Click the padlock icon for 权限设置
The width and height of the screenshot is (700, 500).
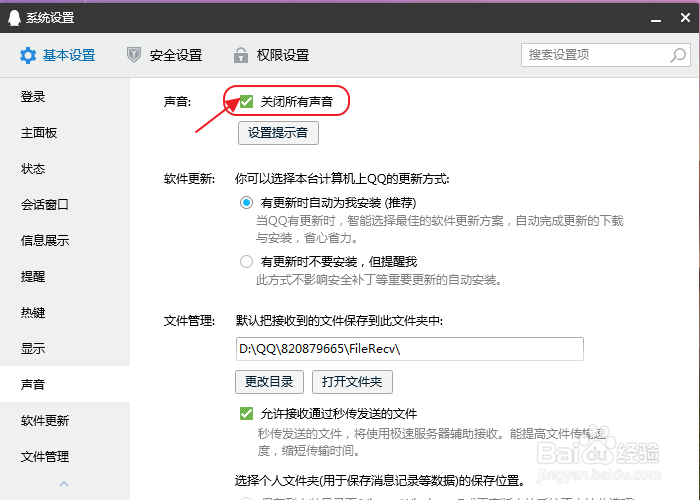pos(241,55)
